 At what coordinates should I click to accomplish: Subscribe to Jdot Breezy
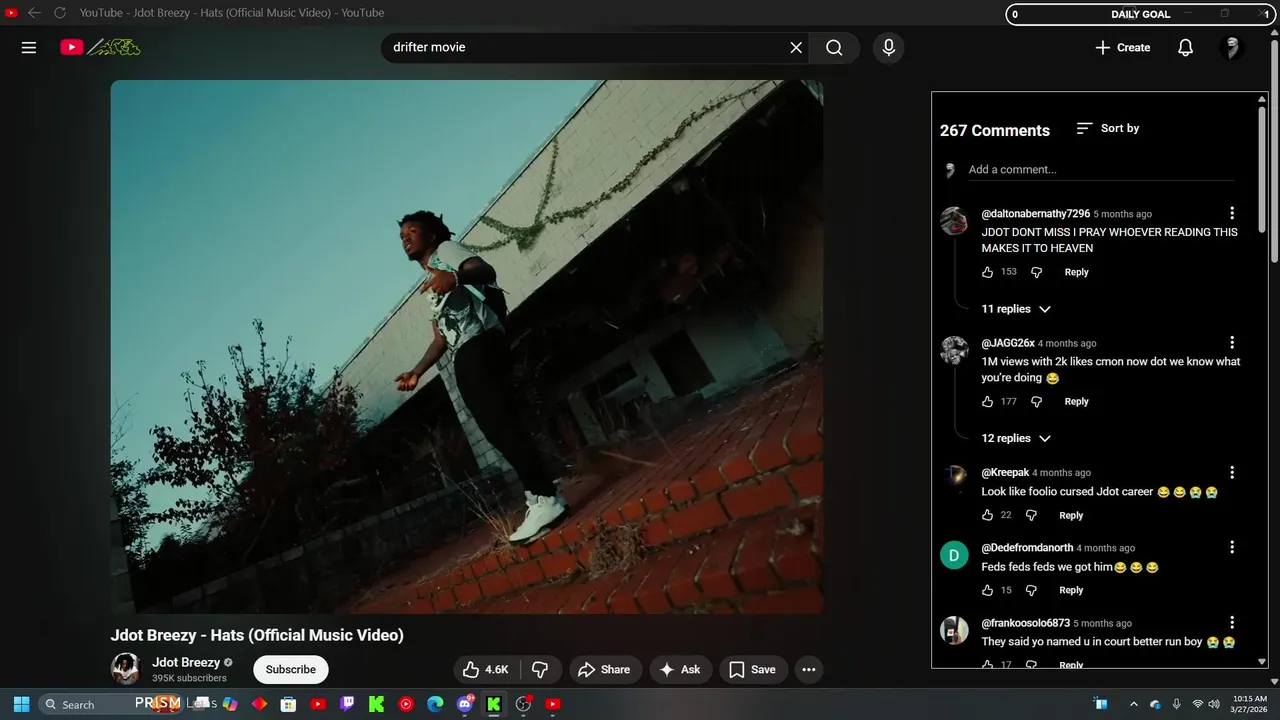291,669
